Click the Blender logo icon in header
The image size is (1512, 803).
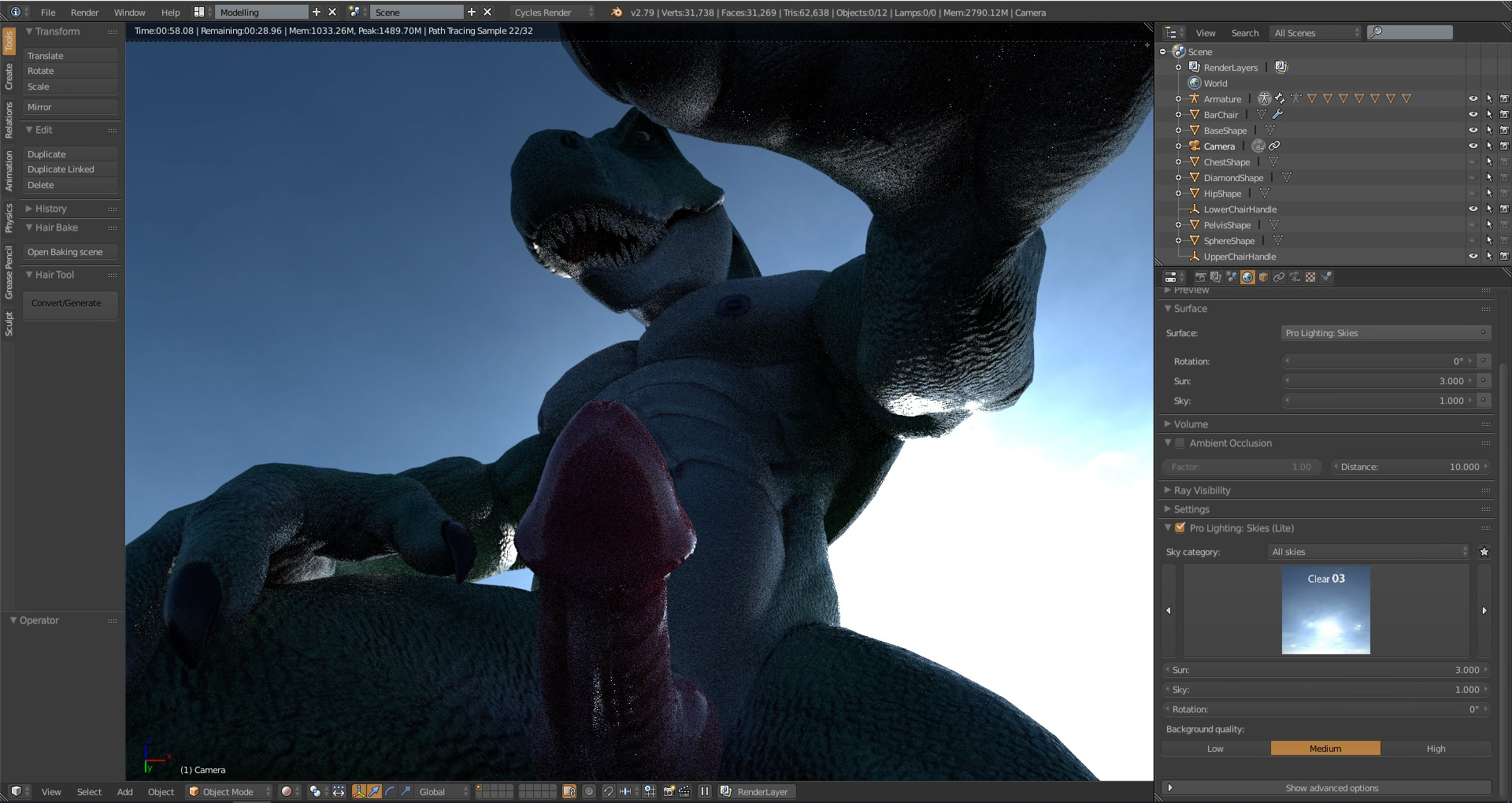click(617, 12)
